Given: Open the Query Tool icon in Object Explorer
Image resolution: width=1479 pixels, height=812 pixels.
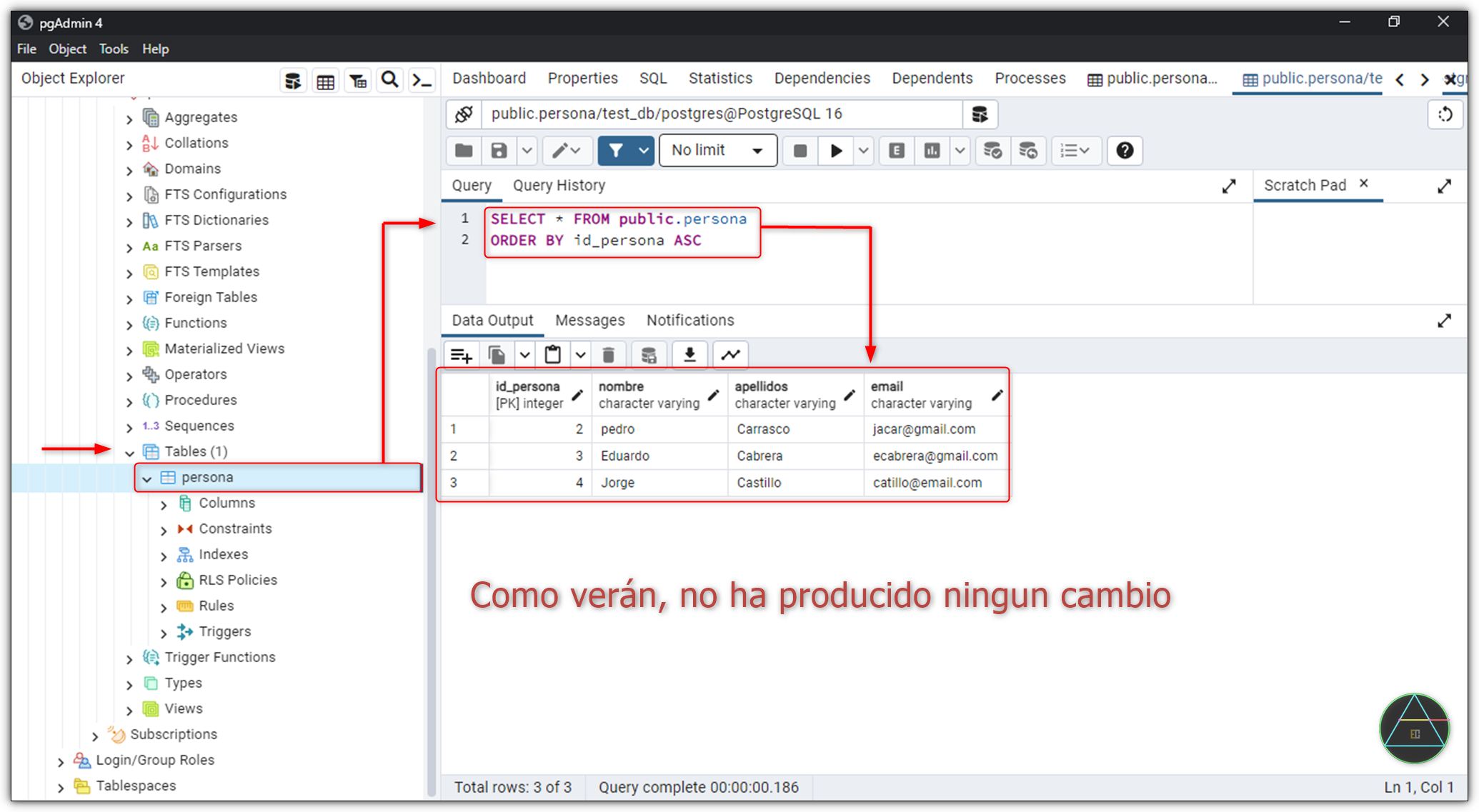Looking at the screenshot, I should (293, 80).
